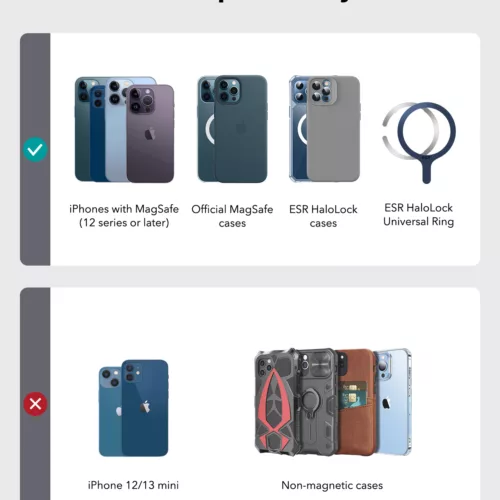Click the 'Official MagSafe cases' label
The image size is (500, 500).
(232, 216)
